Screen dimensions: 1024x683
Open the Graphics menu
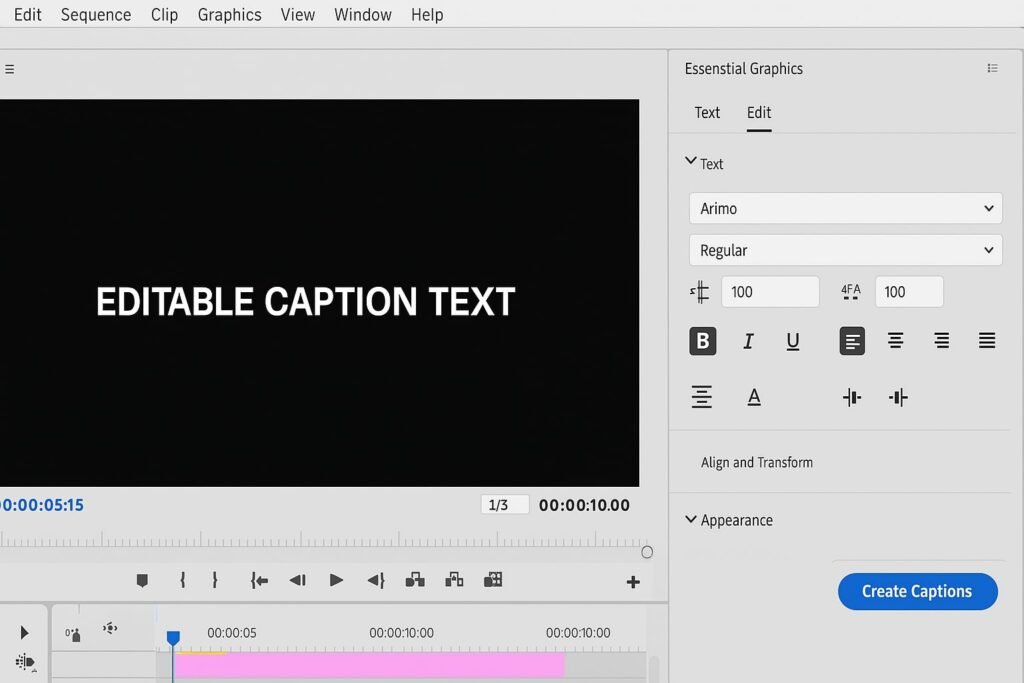229,15
